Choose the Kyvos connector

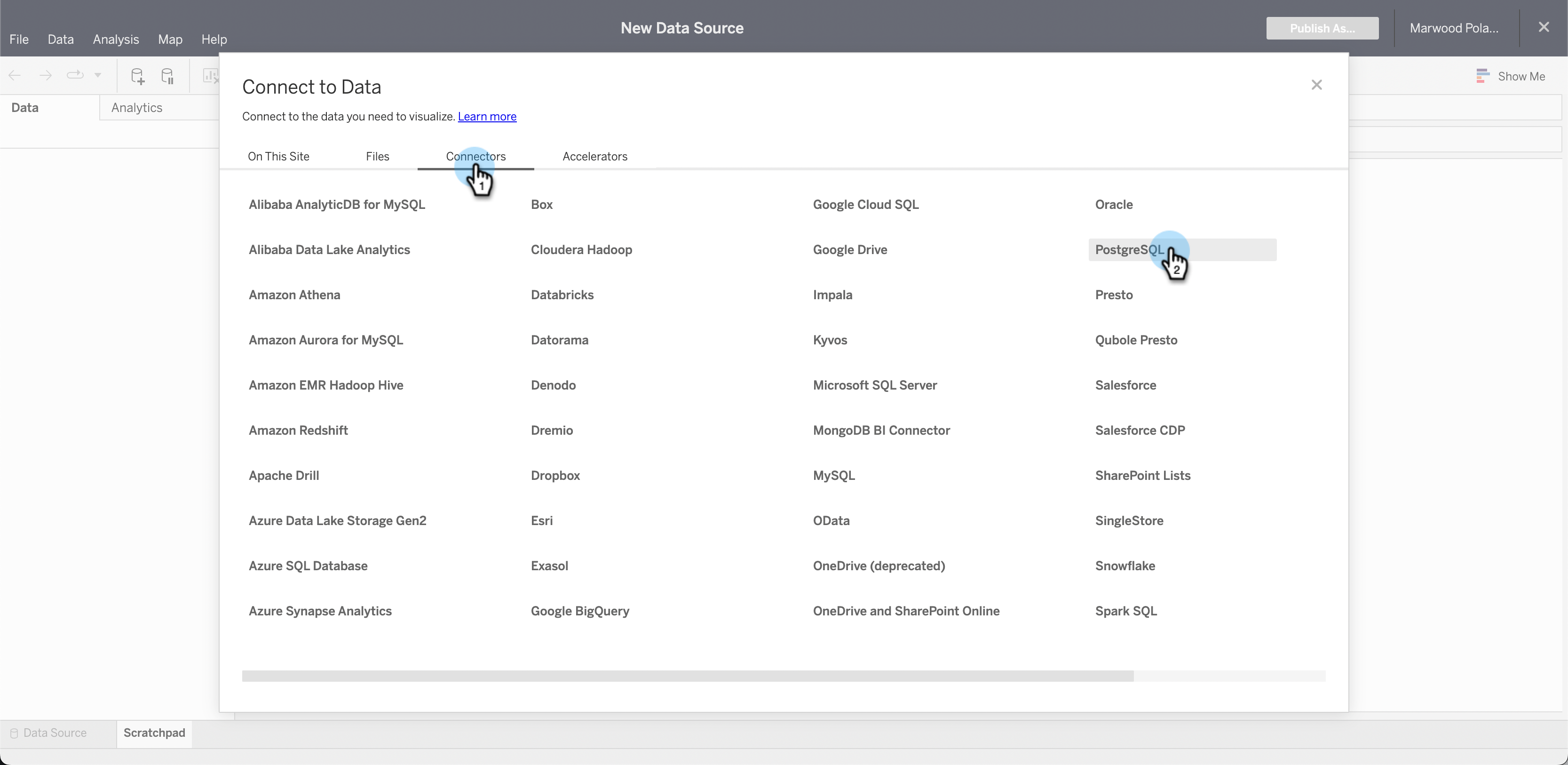830,340
